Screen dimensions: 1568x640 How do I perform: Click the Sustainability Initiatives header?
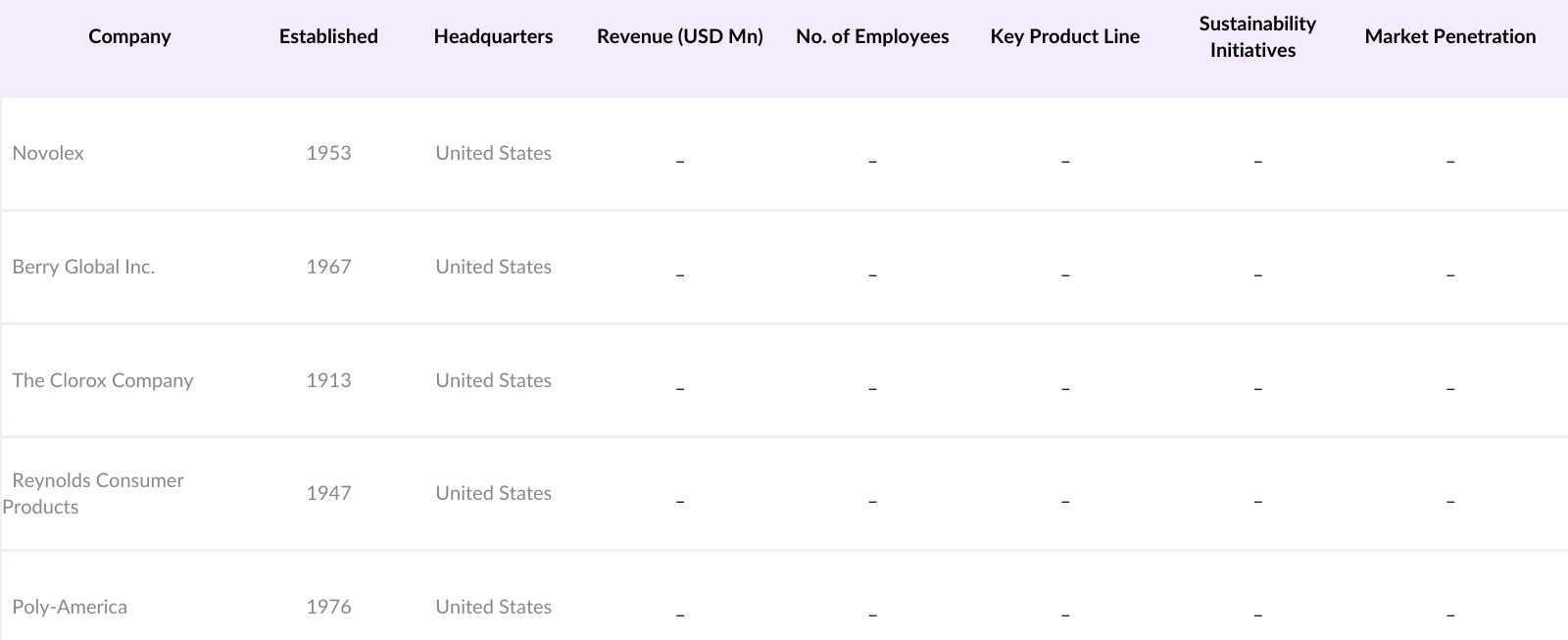coord(1257,37)
